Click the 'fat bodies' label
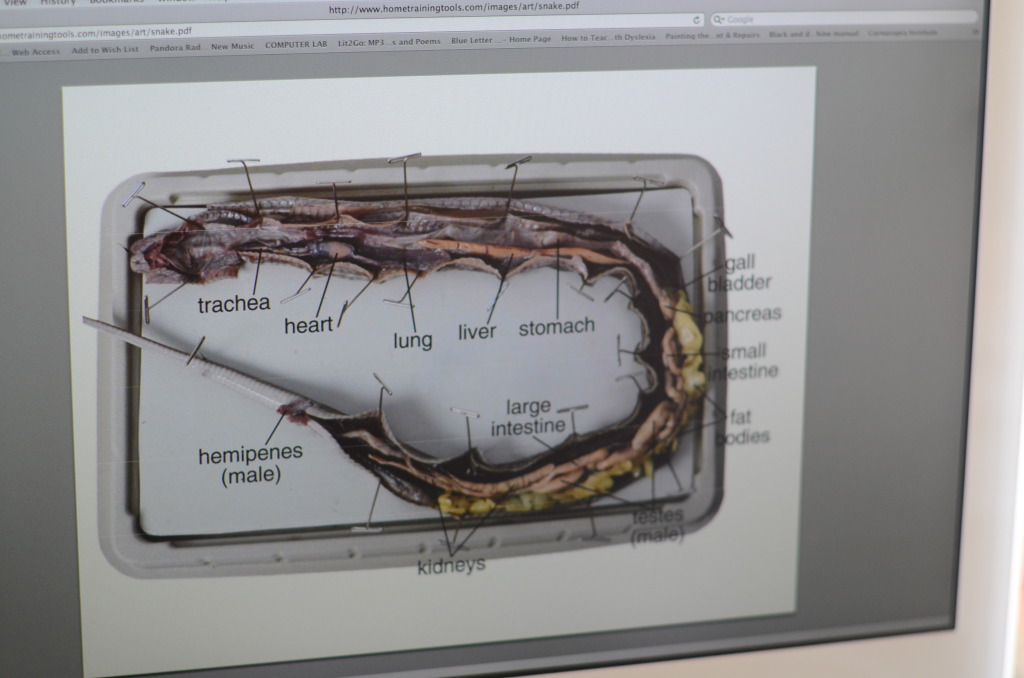This screenshot has width=1024, height=678. (x=742, y=427)
